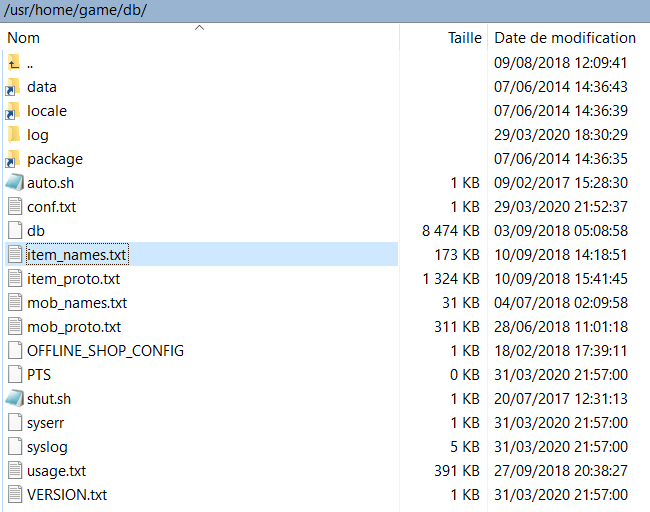The image size is (650, 512).
Task: Click the item_proto.txt file icon
Action: tap(15, 279)
